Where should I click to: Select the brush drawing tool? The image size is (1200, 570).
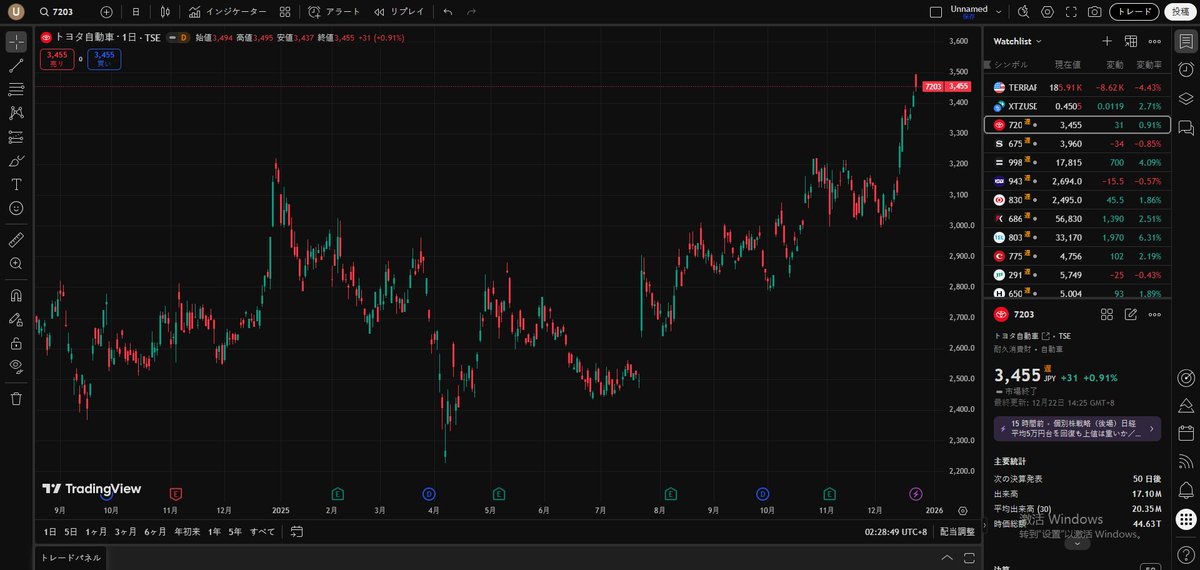[x=16, y=161]
